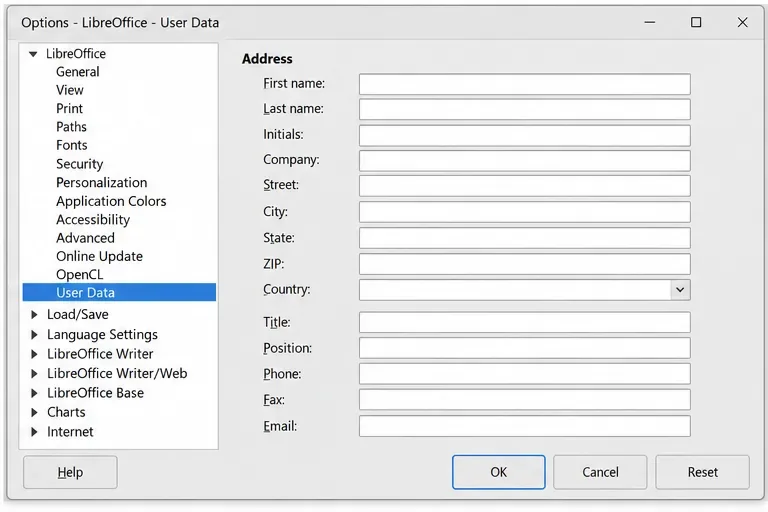The width and height of the screenshot is (768, 512).
Task: Click the Company input field
Action: pos(525,161)
